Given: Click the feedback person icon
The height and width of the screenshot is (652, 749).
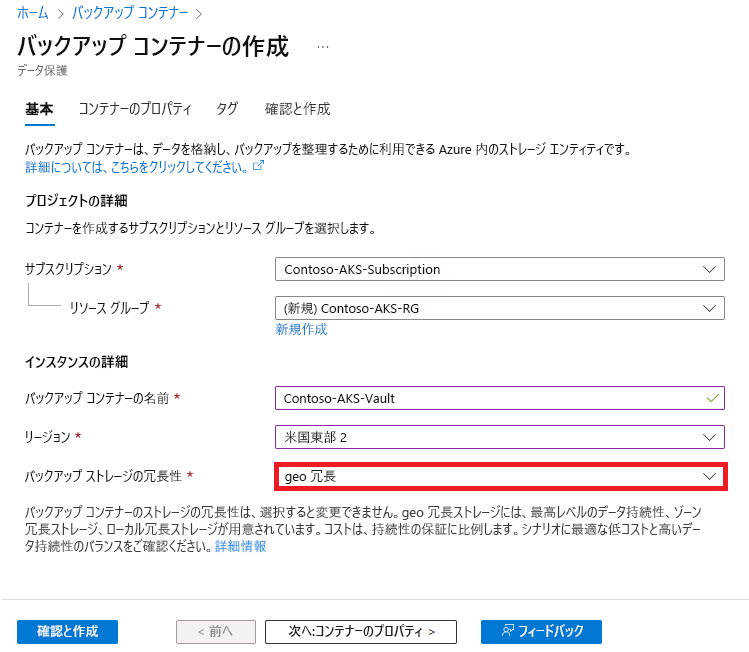Looking at the screenshot, I should click(507, 631).
